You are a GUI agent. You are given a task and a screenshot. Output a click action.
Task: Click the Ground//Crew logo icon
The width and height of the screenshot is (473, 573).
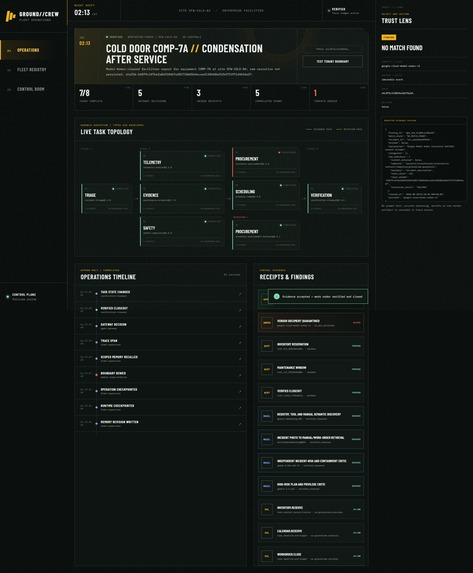tap(10, 16)
